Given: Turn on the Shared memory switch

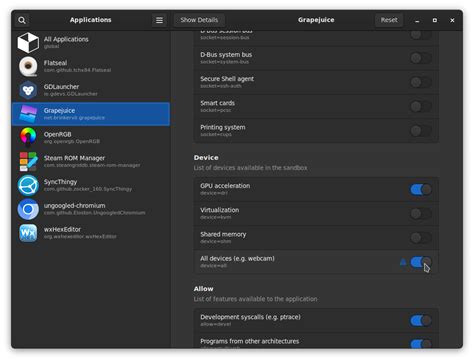Looking at the screenshot, I should tap(421, 238).
